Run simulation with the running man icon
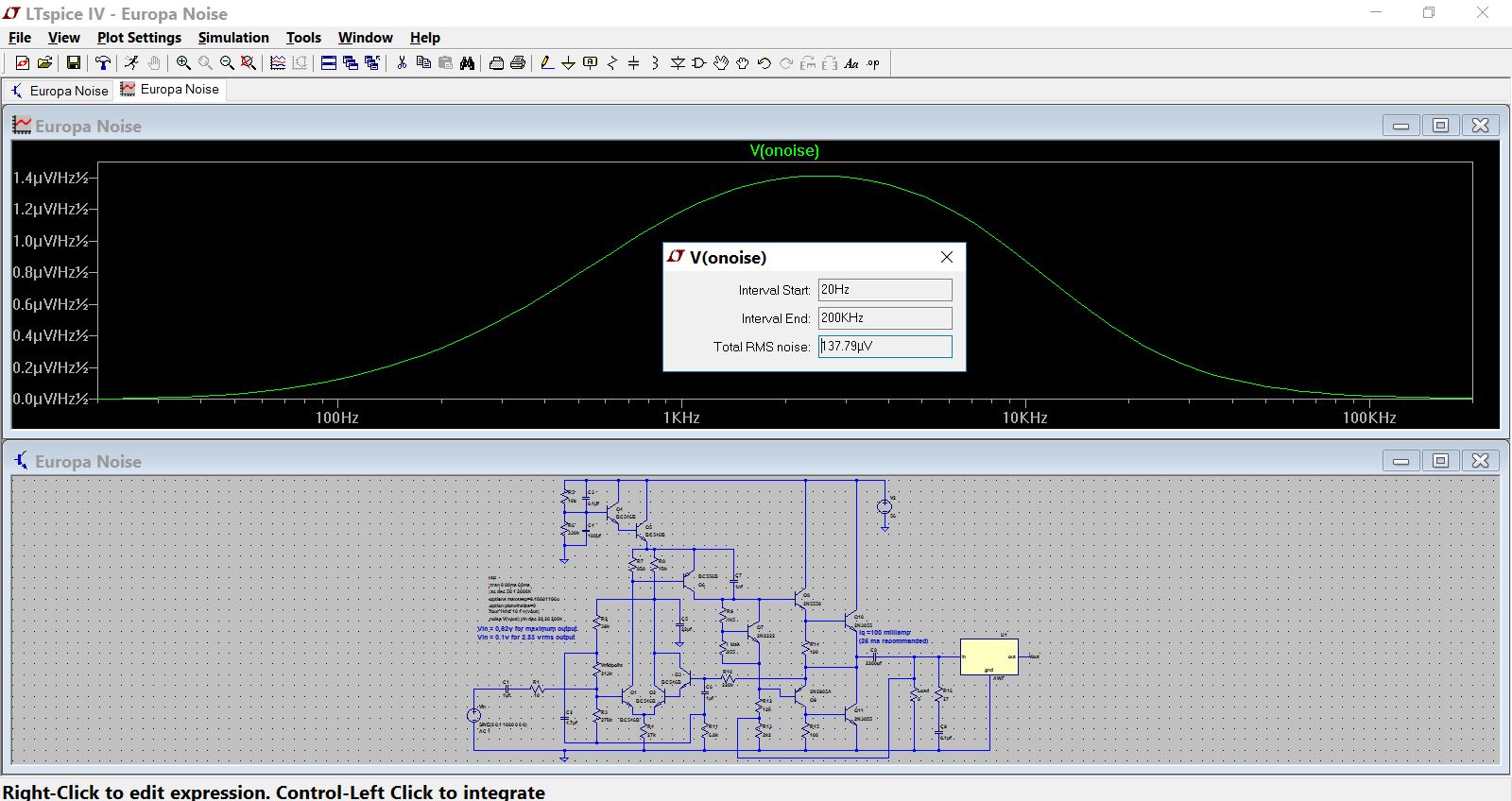The height and width of the screenshot is (801, 1512). [131, 63]
